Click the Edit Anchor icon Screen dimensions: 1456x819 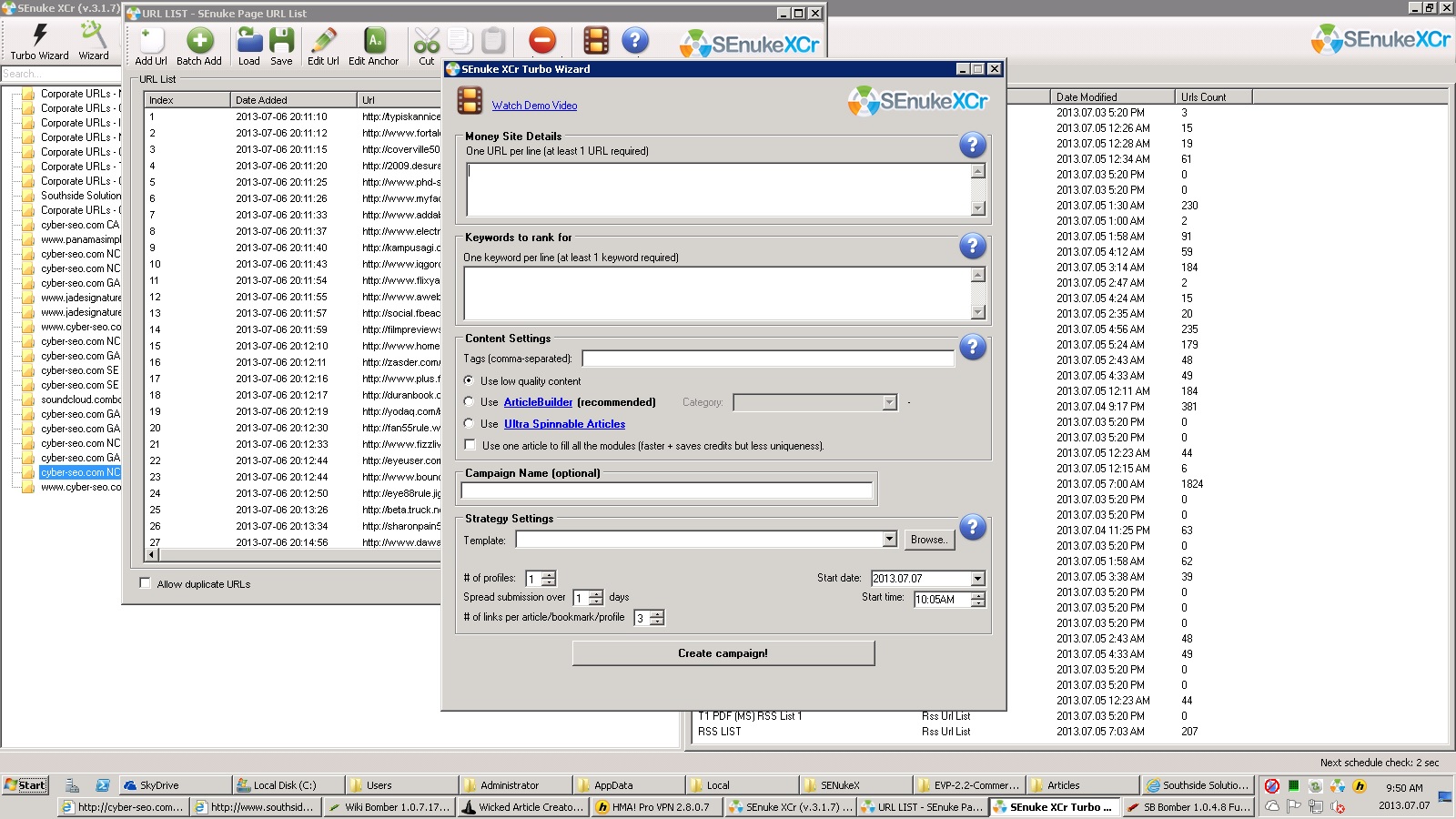tap(374, 46)
